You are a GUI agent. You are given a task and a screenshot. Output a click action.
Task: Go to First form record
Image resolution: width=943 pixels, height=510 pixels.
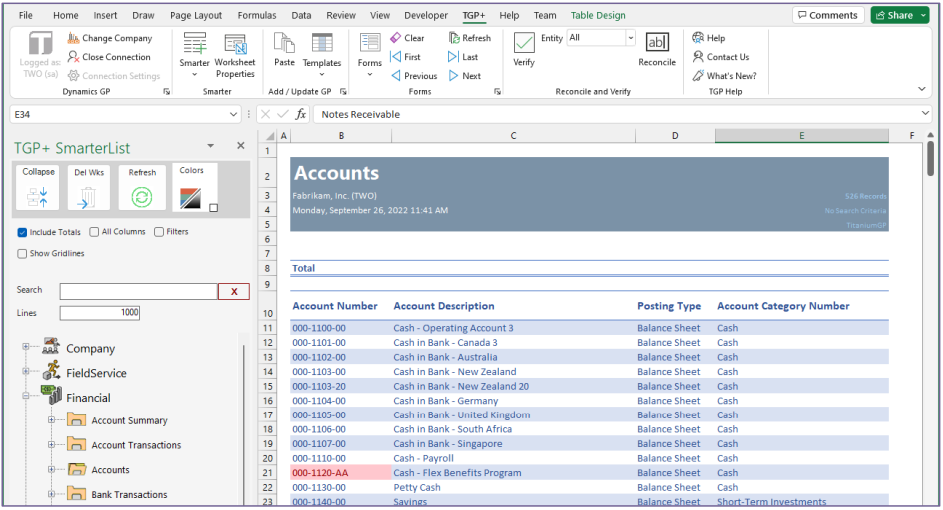[x=405, y=57]
